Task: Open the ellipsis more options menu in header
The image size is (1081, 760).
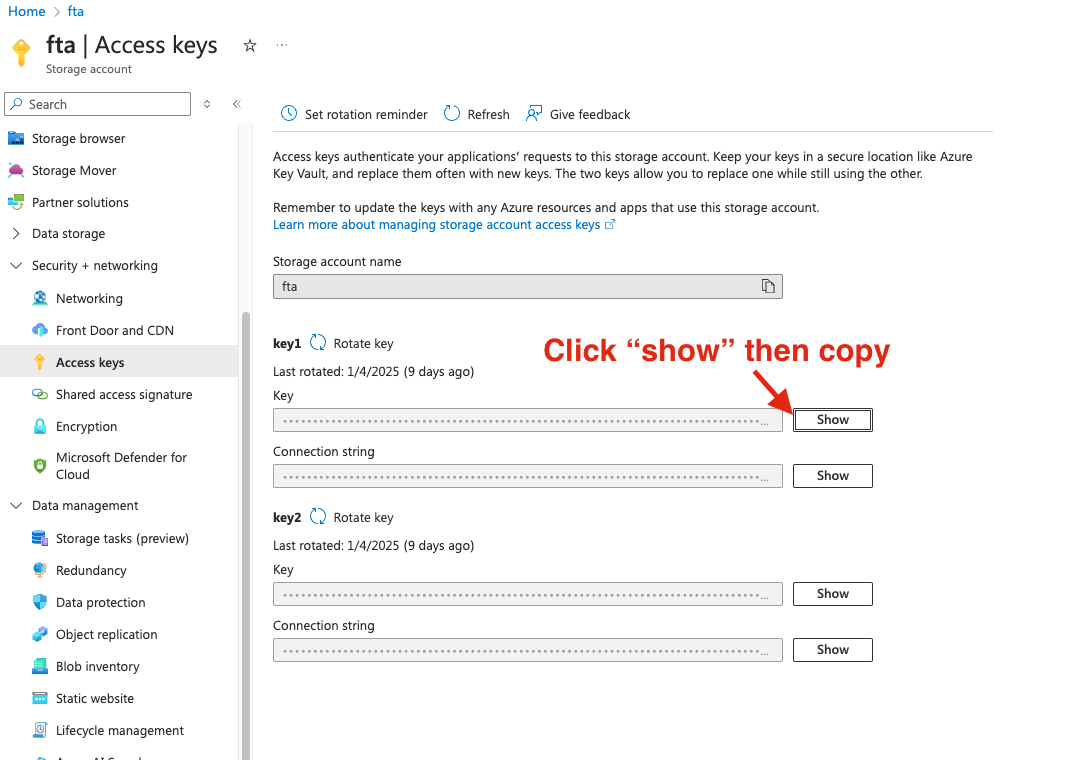Action: click(x=281, y=45)
